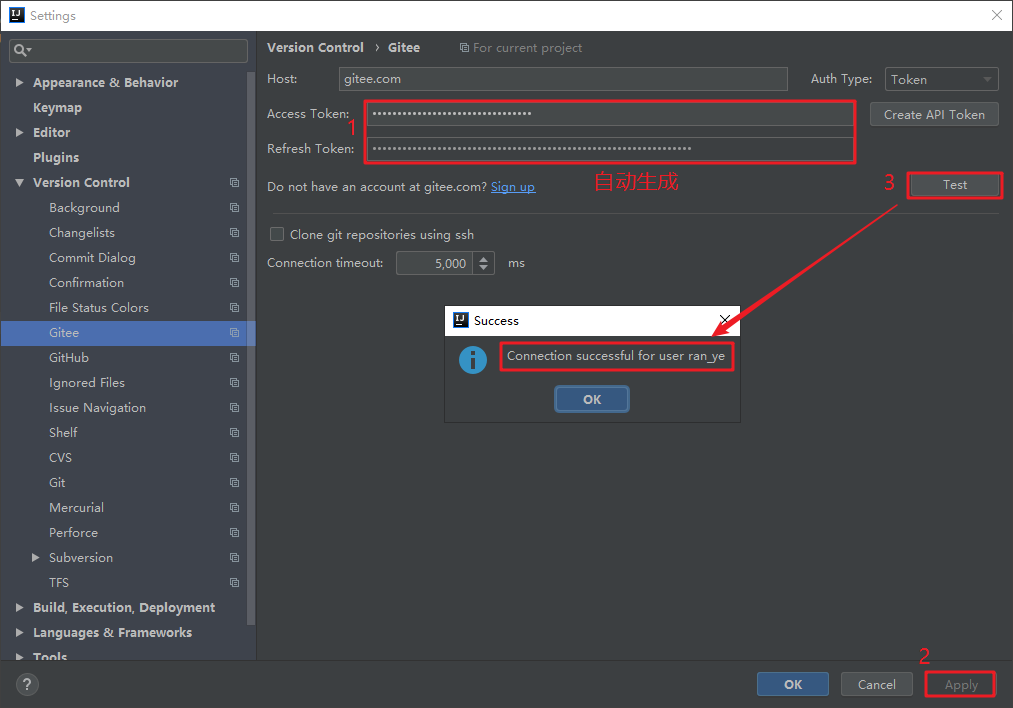Click project-level icon beside CVS
The image size is (1013, 708).
click(235, 458)
